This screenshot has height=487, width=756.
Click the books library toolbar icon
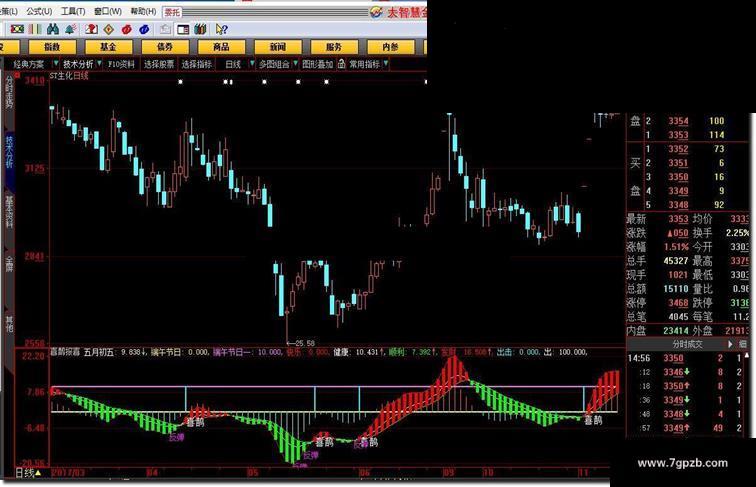[200, 29]
